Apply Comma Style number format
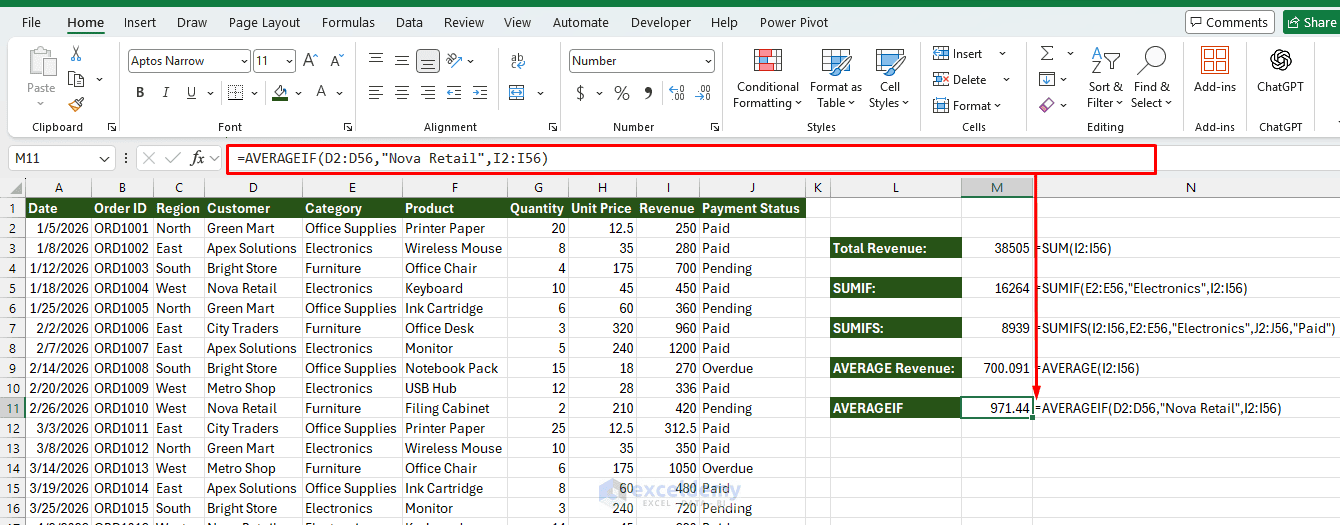The height and width of the screenshot is (525, 1340). [648, 93]
